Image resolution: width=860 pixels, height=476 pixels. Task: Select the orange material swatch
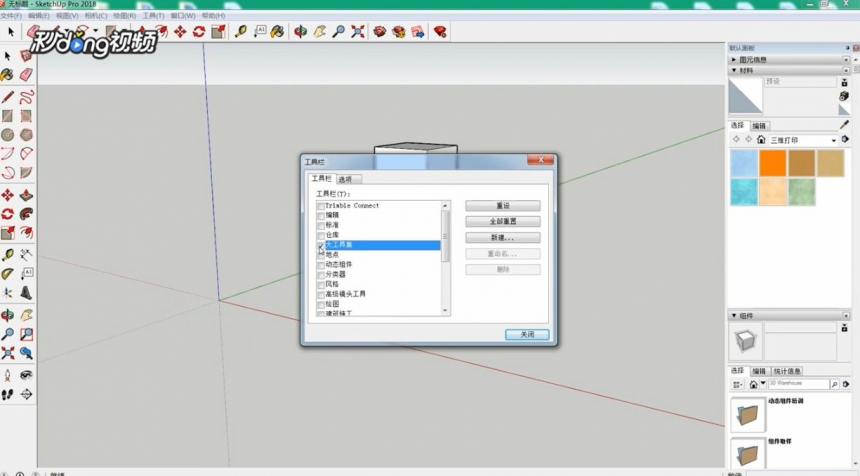[773, 163]
